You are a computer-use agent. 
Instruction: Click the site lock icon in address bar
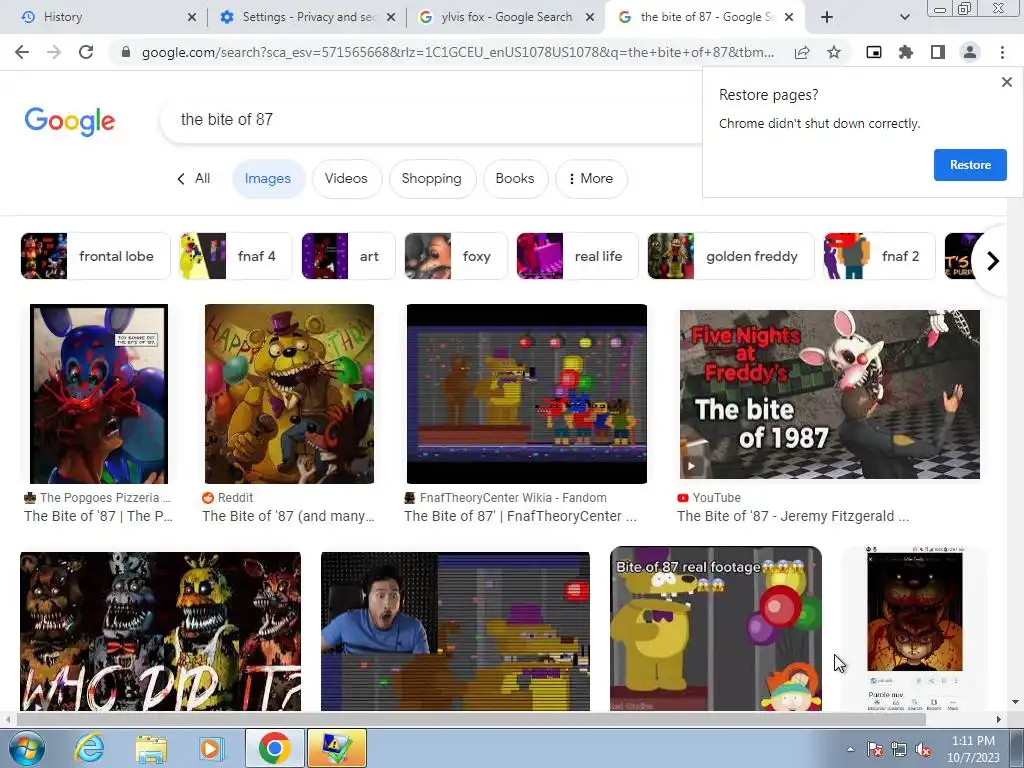point(126,52)
